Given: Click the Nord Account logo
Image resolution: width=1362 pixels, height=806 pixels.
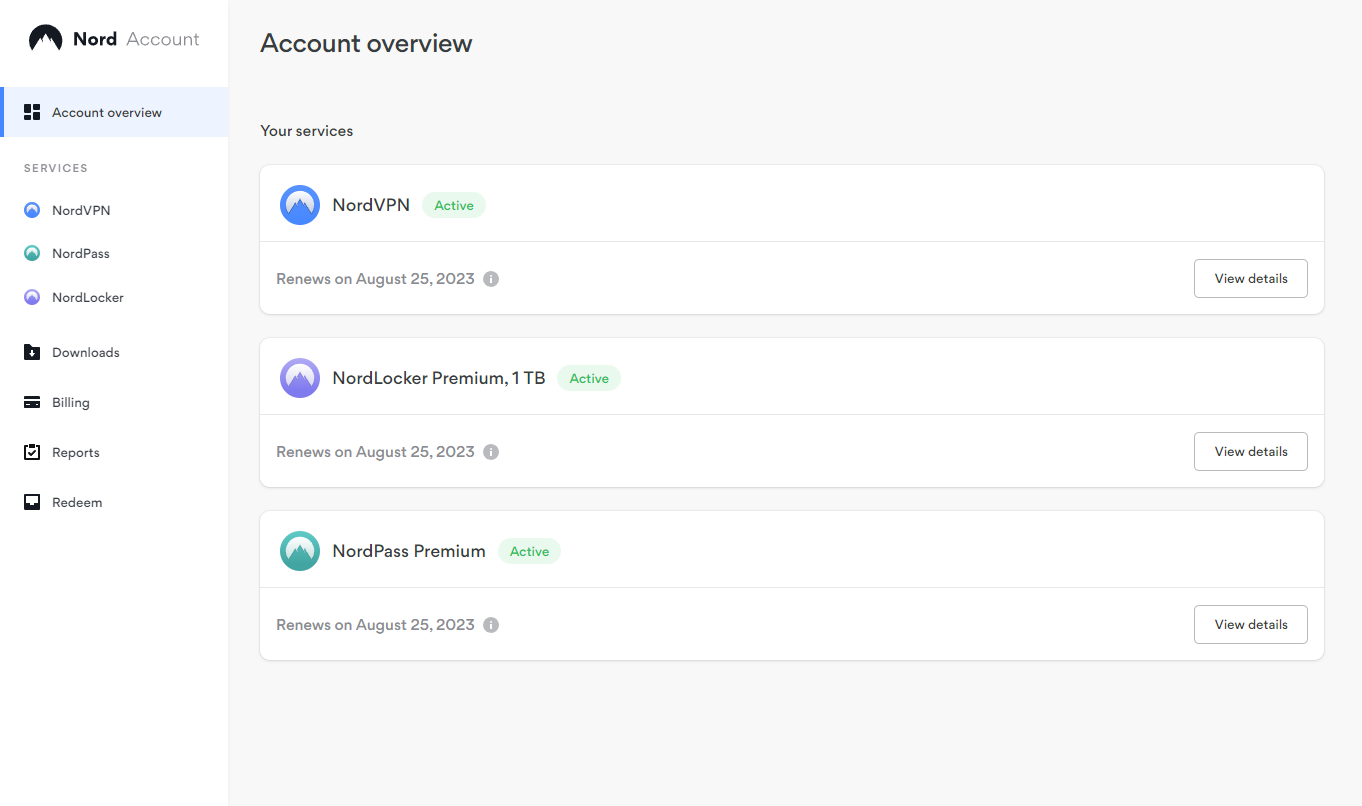Looking at the screenshot, I should click(114, 40).
